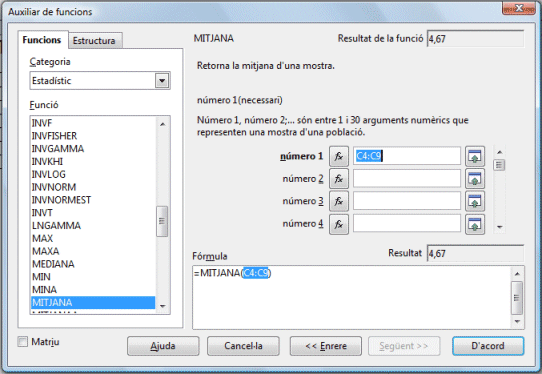Image resolution: width=542 pixels, height=374 pixels.
Task: Select MAXA in the function list
Action: (93, 251)
